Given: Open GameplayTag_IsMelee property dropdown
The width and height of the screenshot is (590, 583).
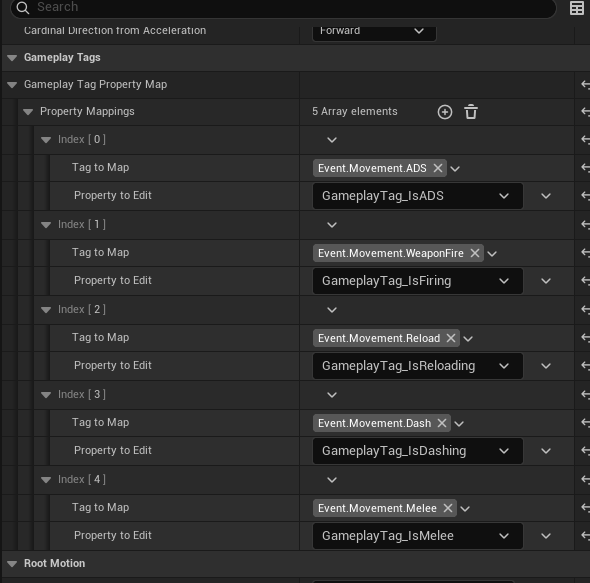Looking at the screenshot, I should click(x=418, y=536).
